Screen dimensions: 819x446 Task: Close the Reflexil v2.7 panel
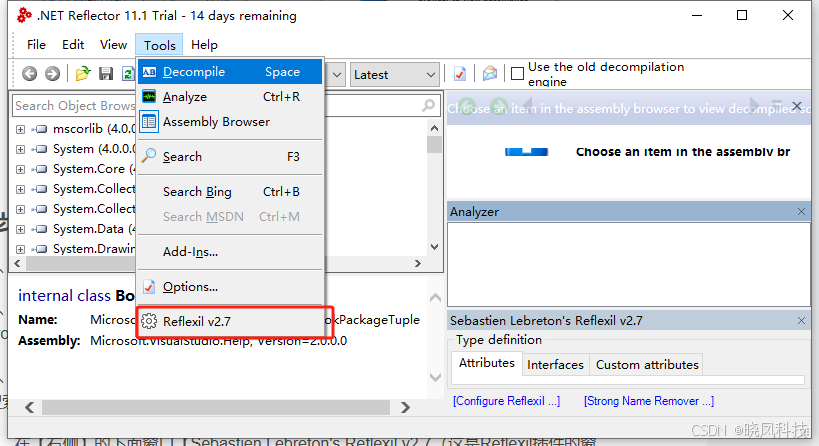801,320
